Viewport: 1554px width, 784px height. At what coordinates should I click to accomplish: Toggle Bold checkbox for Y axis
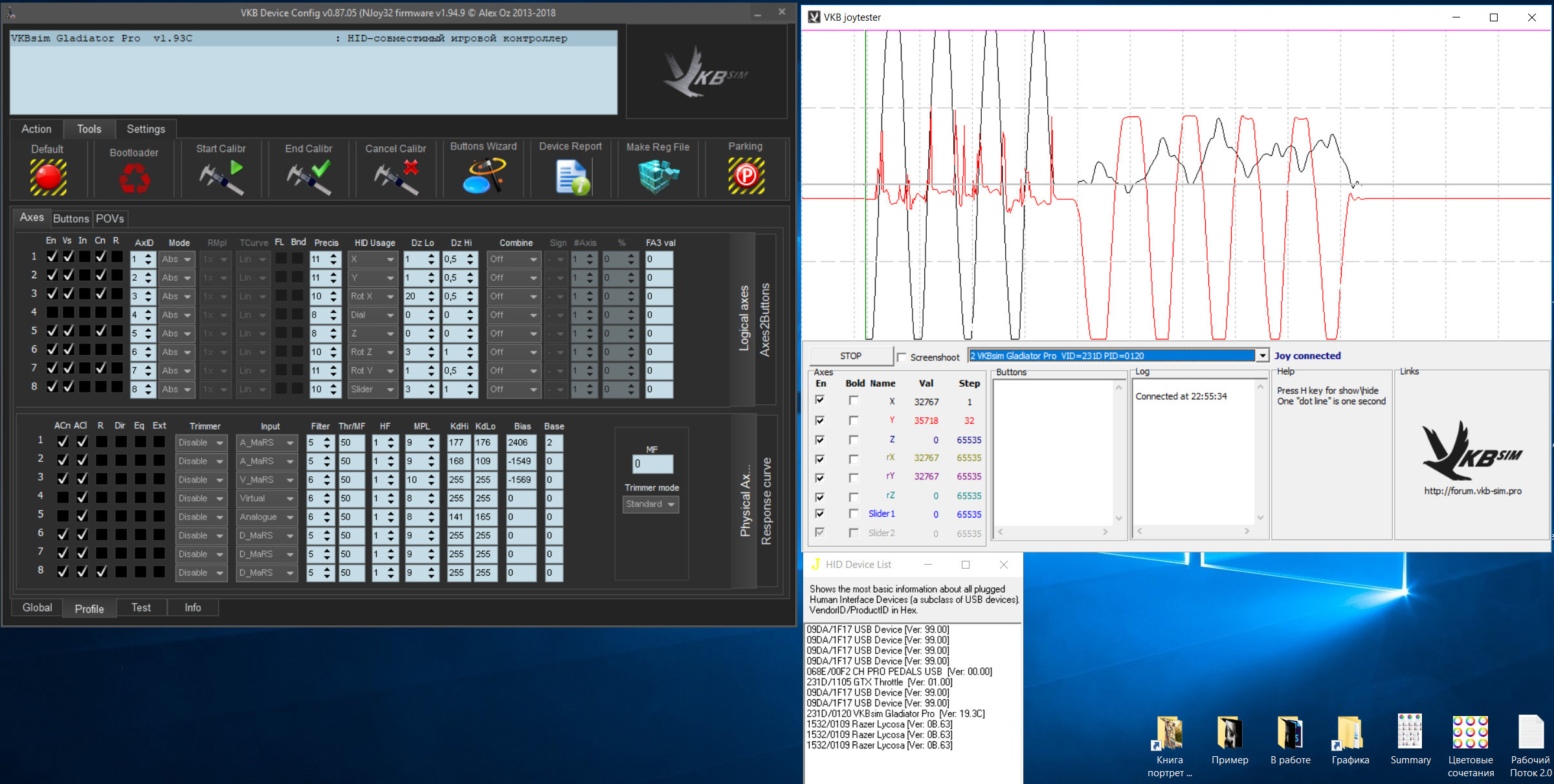tap(854, 420)
